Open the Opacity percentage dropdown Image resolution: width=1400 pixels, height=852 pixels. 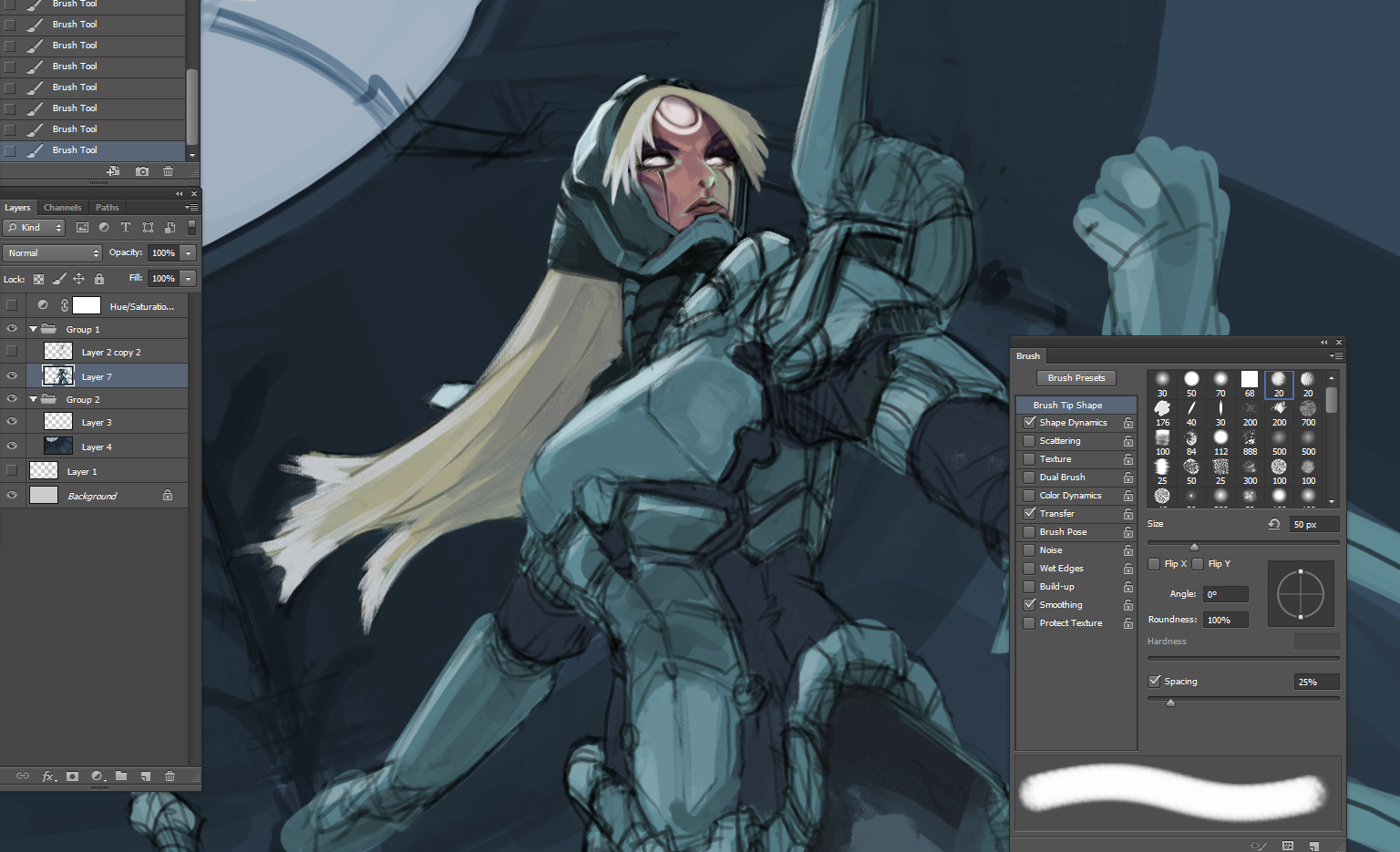tap(188, 252)
